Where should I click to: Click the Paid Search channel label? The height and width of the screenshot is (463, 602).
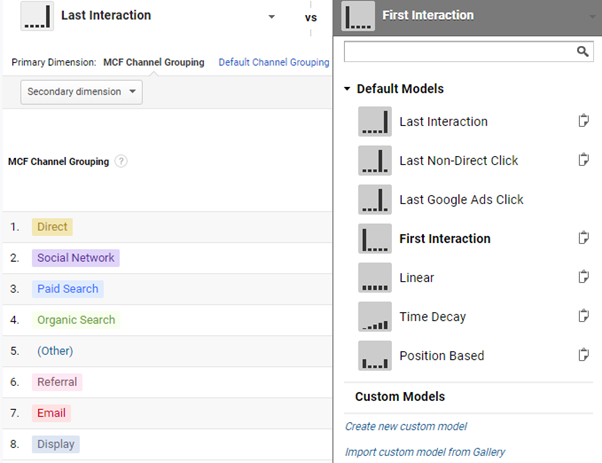tap(67, 289)
